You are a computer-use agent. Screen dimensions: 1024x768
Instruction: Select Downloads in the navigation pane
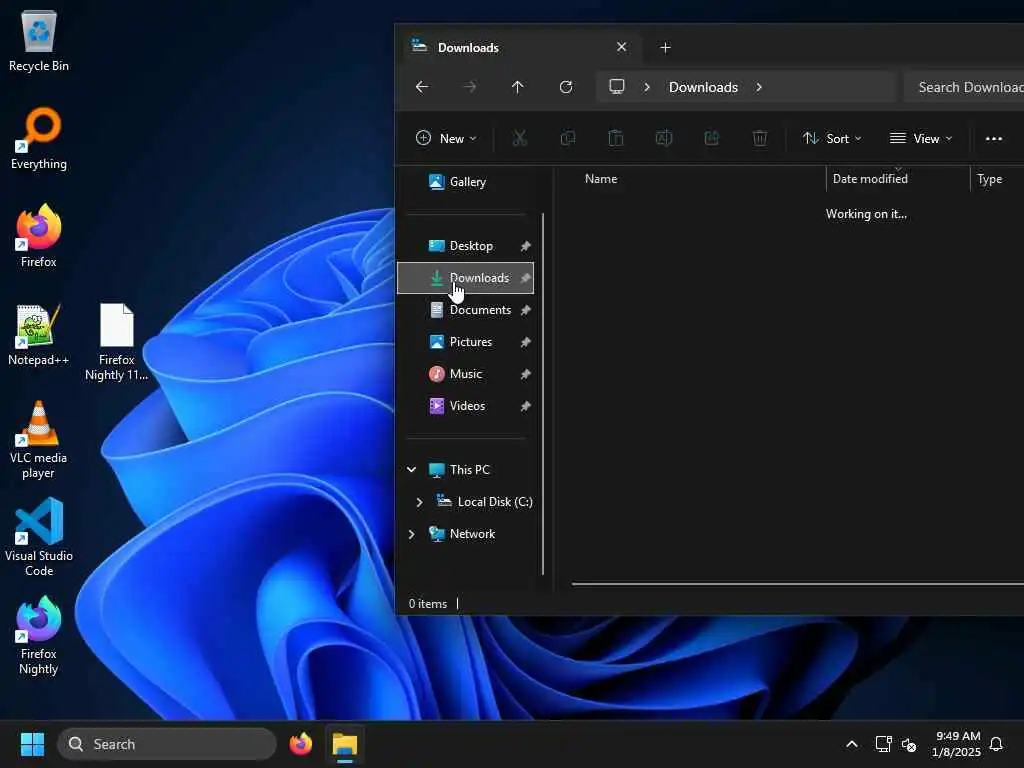(x=466, y=278)
